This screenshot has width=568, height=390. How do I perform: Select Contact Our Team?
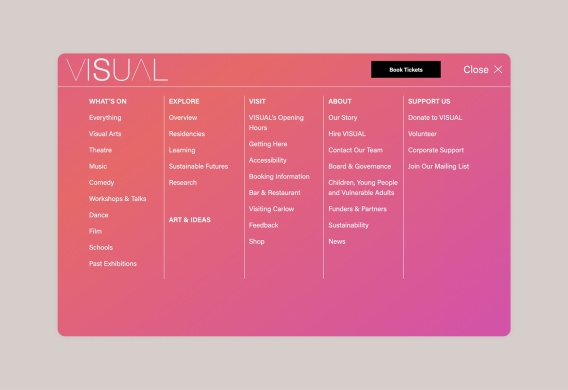point(355,150)
